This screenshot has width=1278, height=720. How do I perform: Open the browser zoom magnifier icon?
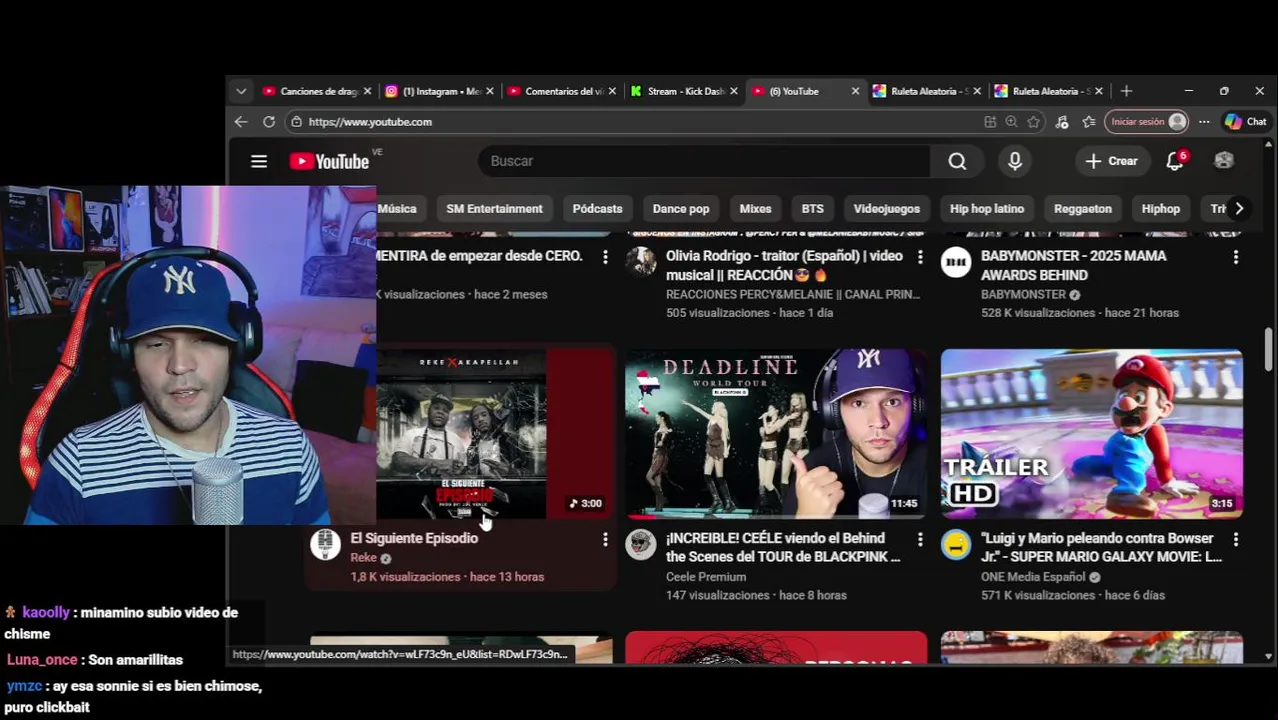point(1011,122)
